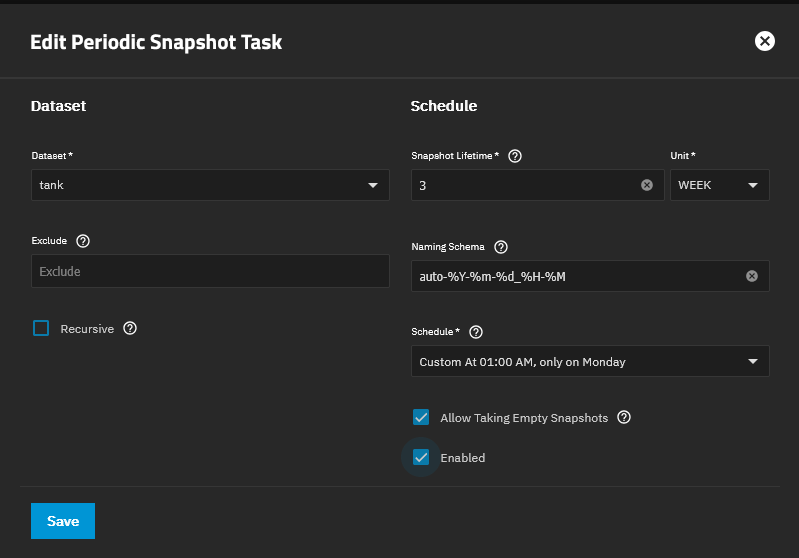
Task: Click the Save button
Action: tap(63, 521)
